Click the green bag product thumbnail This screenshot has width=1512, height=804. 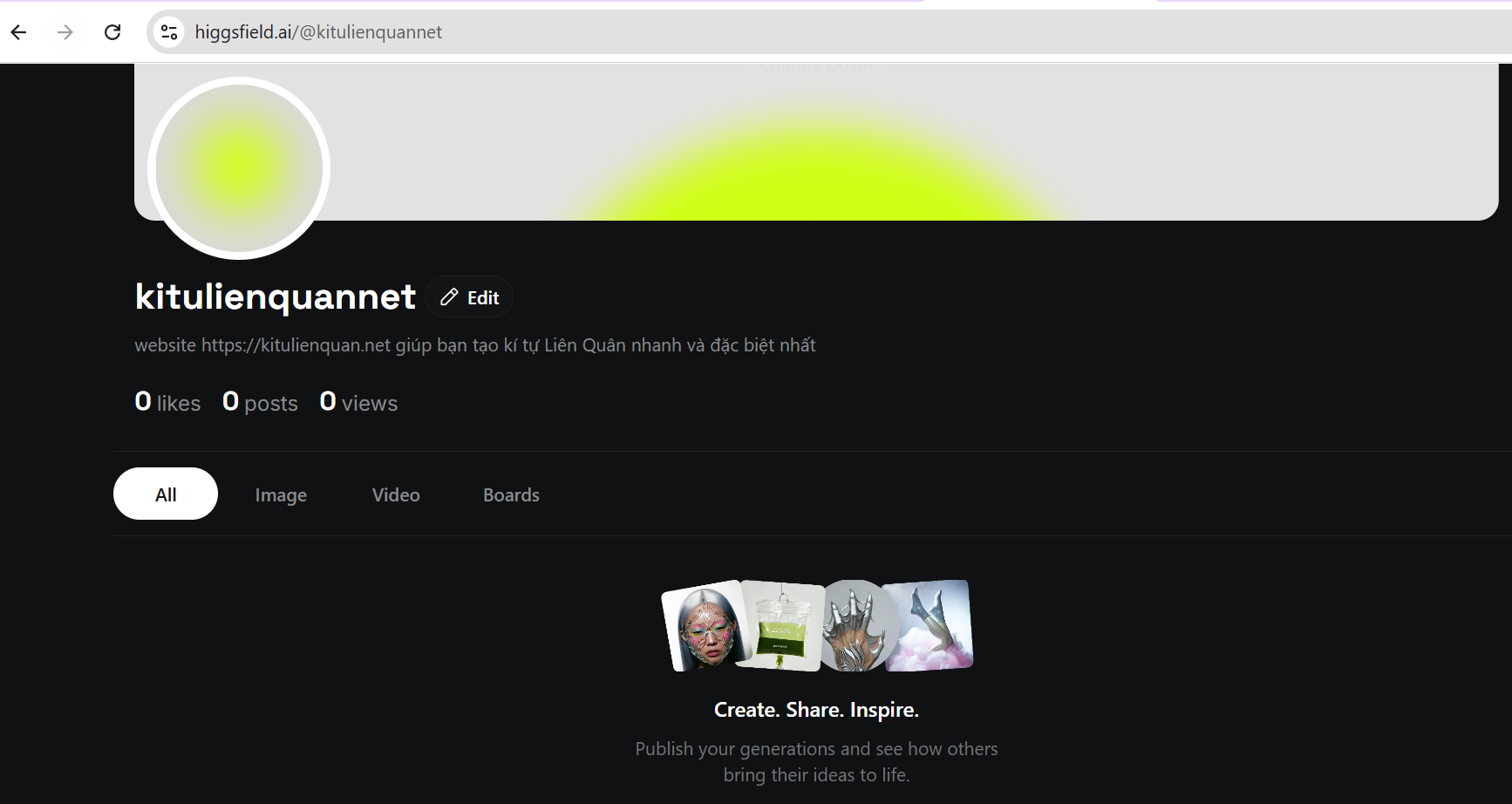(x=781, y=626)
